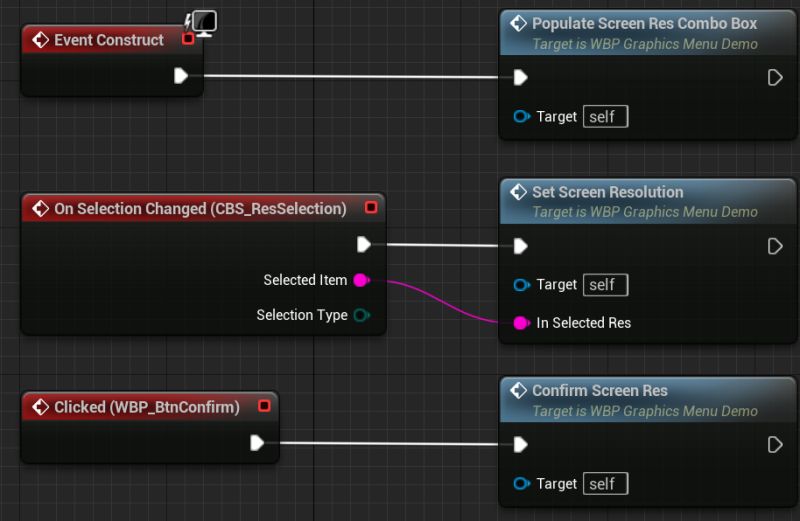Click the Event Construct node's diamond event icon
Viewport: 800px width, 521px height.
coord(40,40)
